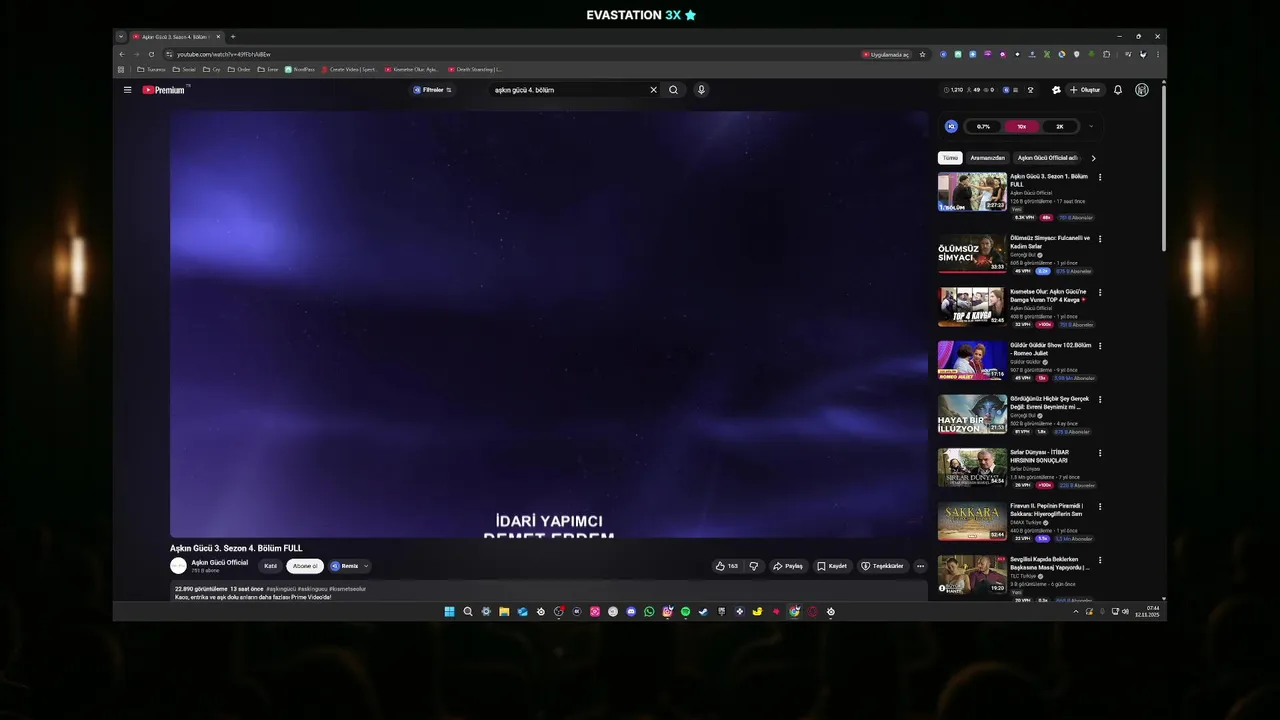This screenshot has width=1280, height=720.
Task: Dislike the video with thumbs down
Action: tap(754, 566)
